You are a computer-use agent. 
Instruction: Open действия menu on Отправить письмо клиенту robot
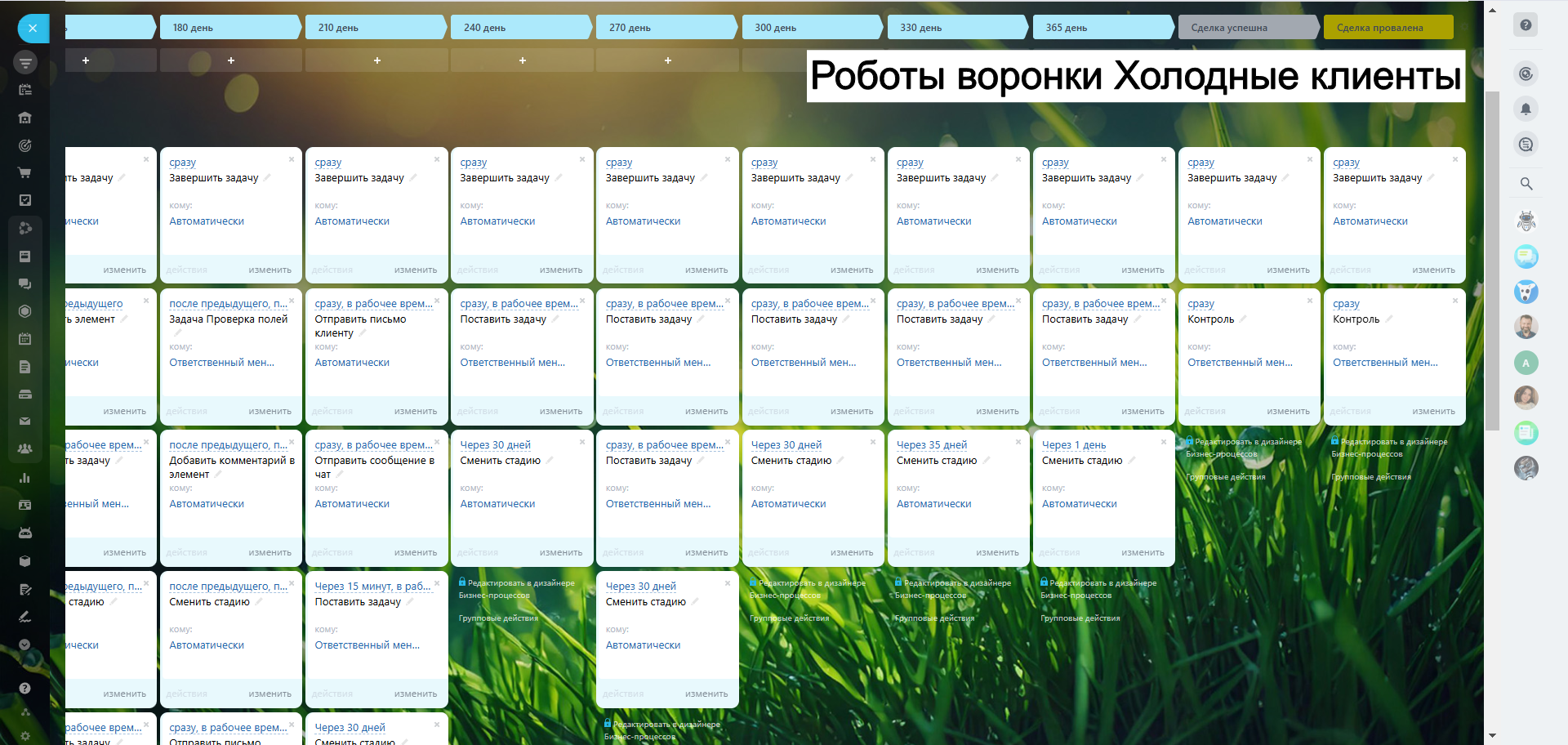(332, 412)
